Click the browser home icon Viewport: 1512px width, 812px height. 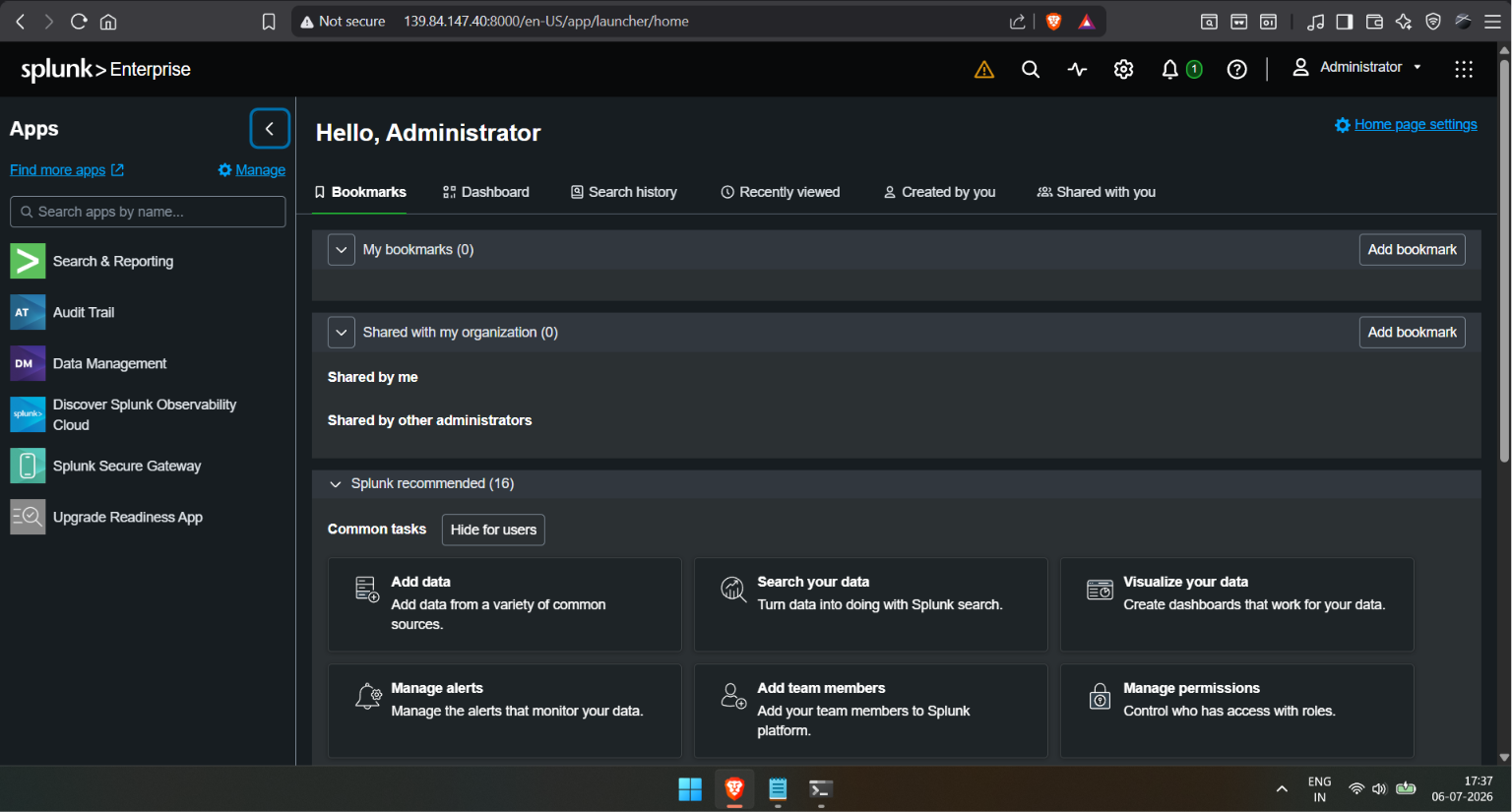point(109,22)
